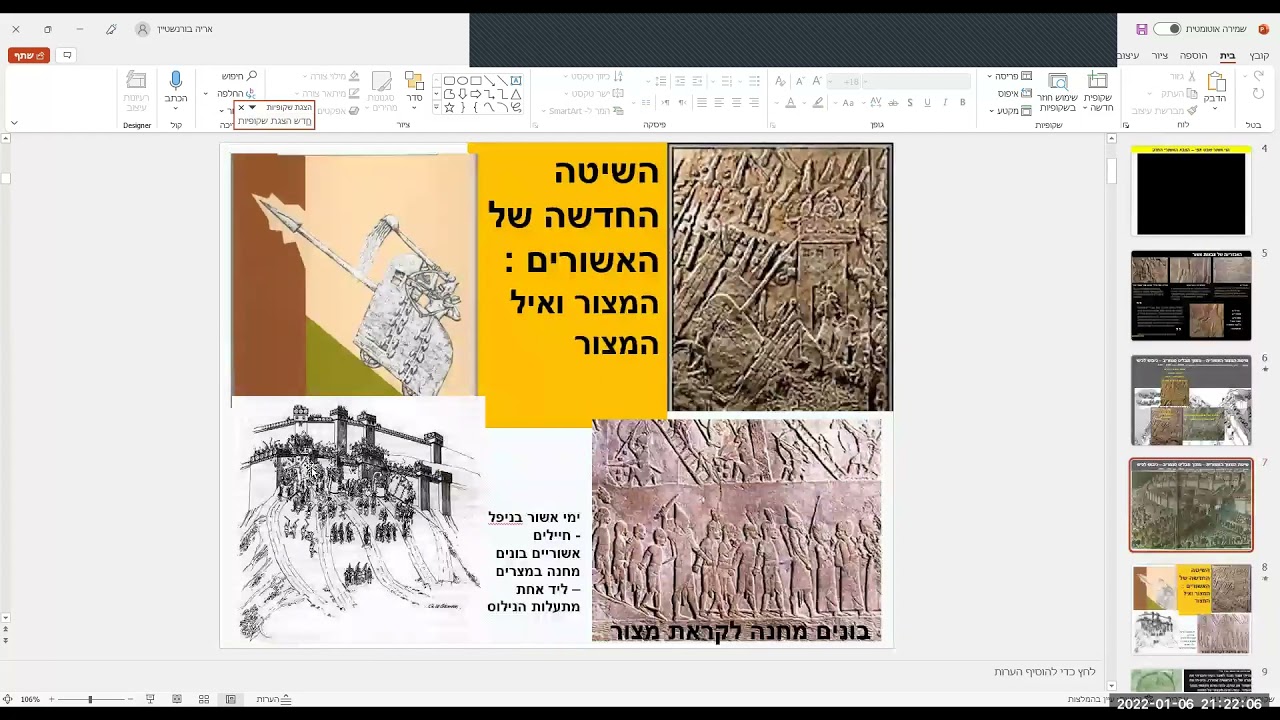Click fit slide to window icon

tap(7, 699)
